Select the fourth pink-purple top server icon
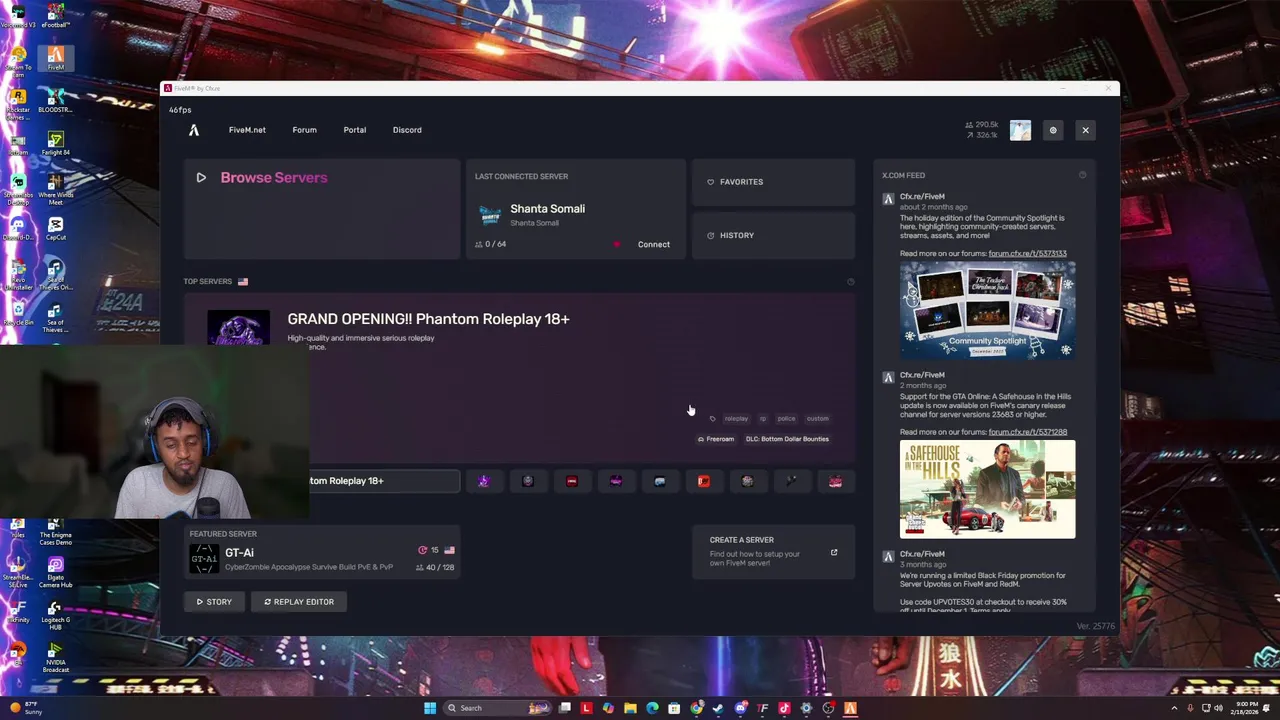The image size is (1280, 720). tap(616, 481)
